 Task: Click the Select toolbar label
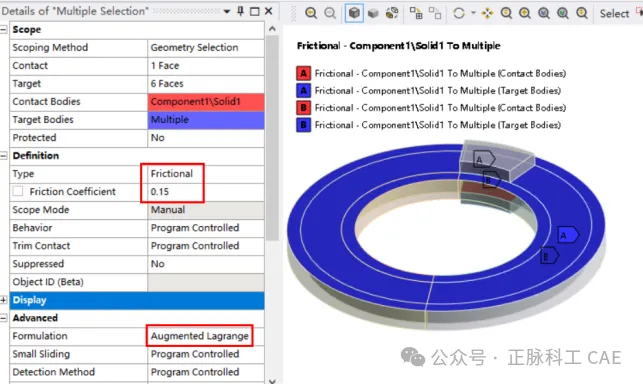coord(614,14)
